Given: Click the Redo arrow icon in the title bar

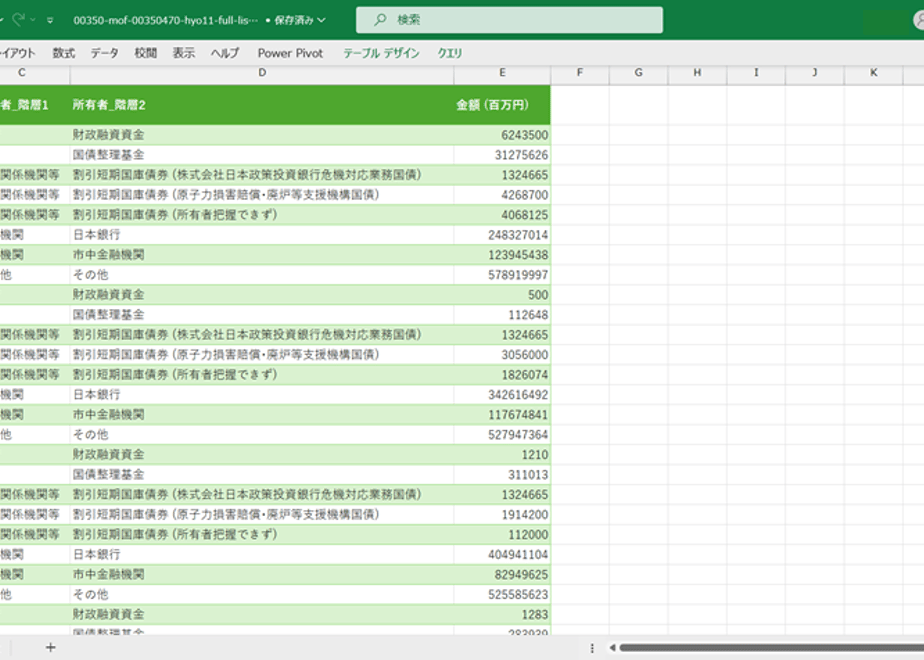Looking at the screenshot, I should [19, 19].
